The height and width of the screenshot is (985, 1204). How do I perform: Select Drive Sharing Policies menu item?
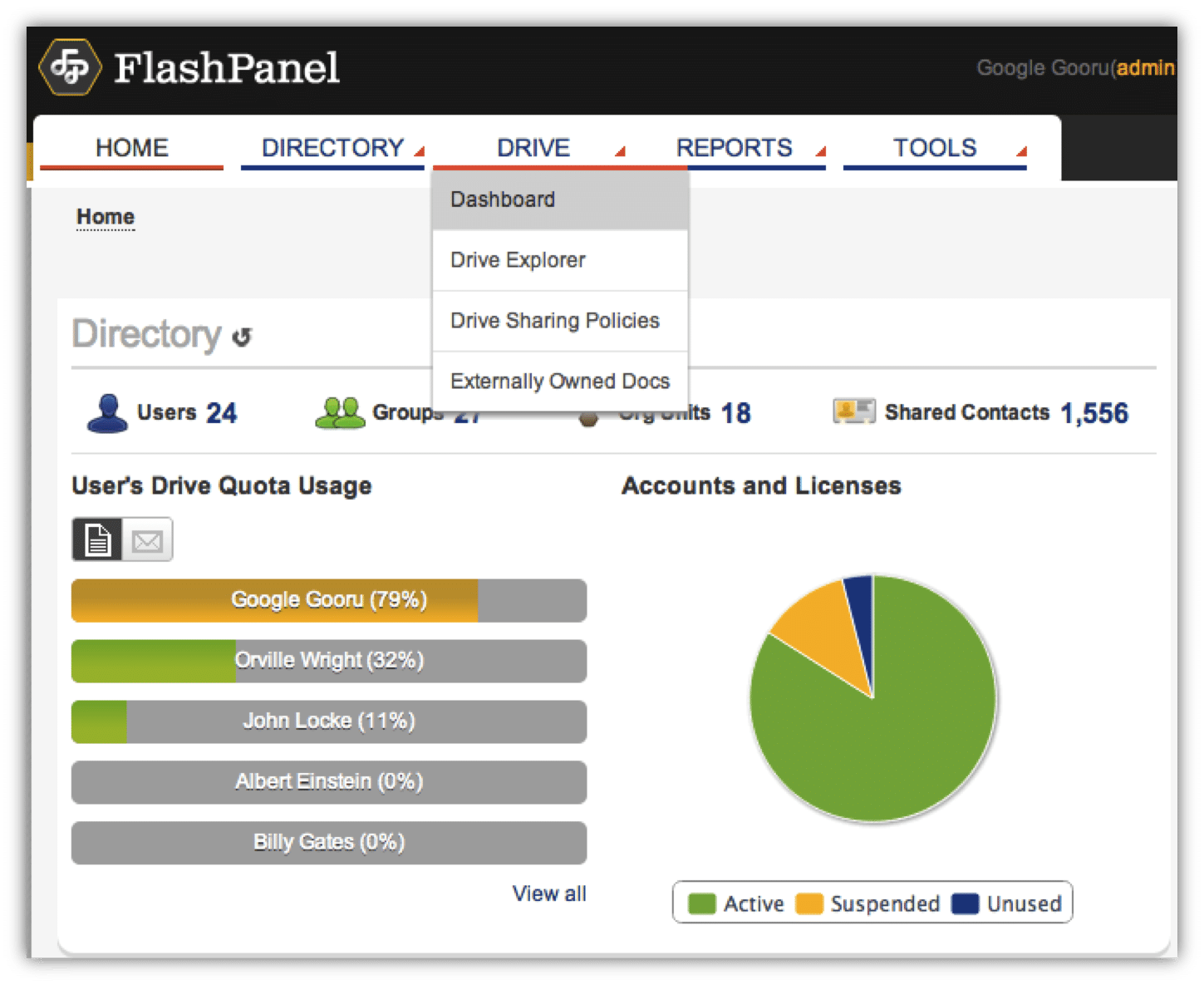pyautogui.click(x=560, y=321)
